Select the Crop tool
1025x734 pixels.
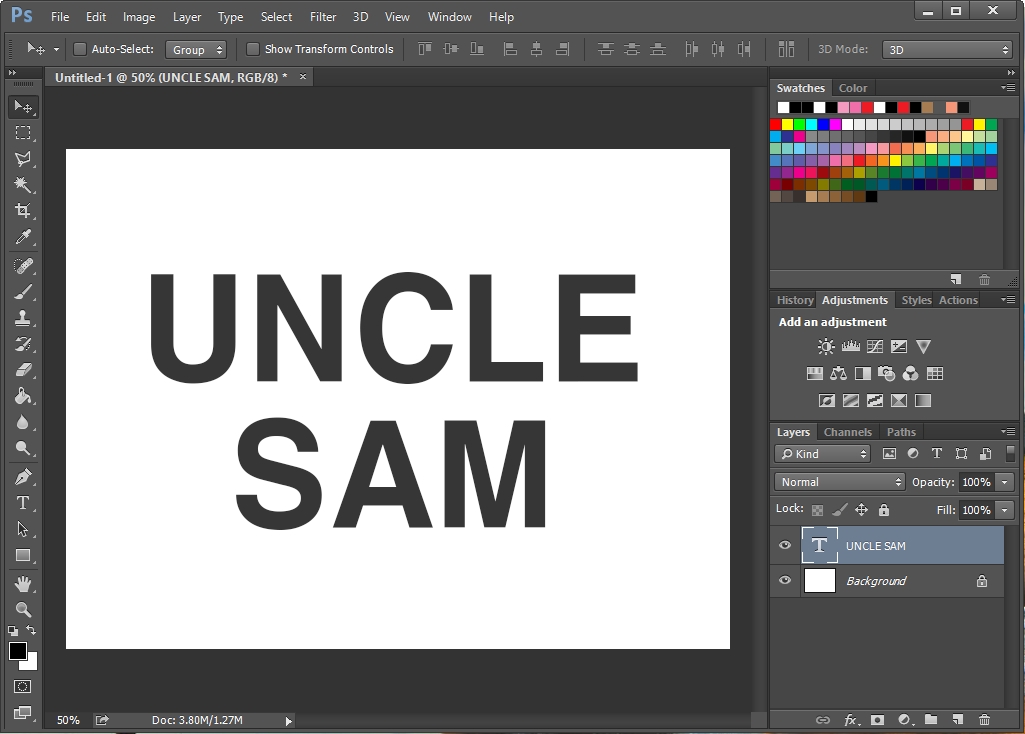[23, 210]
